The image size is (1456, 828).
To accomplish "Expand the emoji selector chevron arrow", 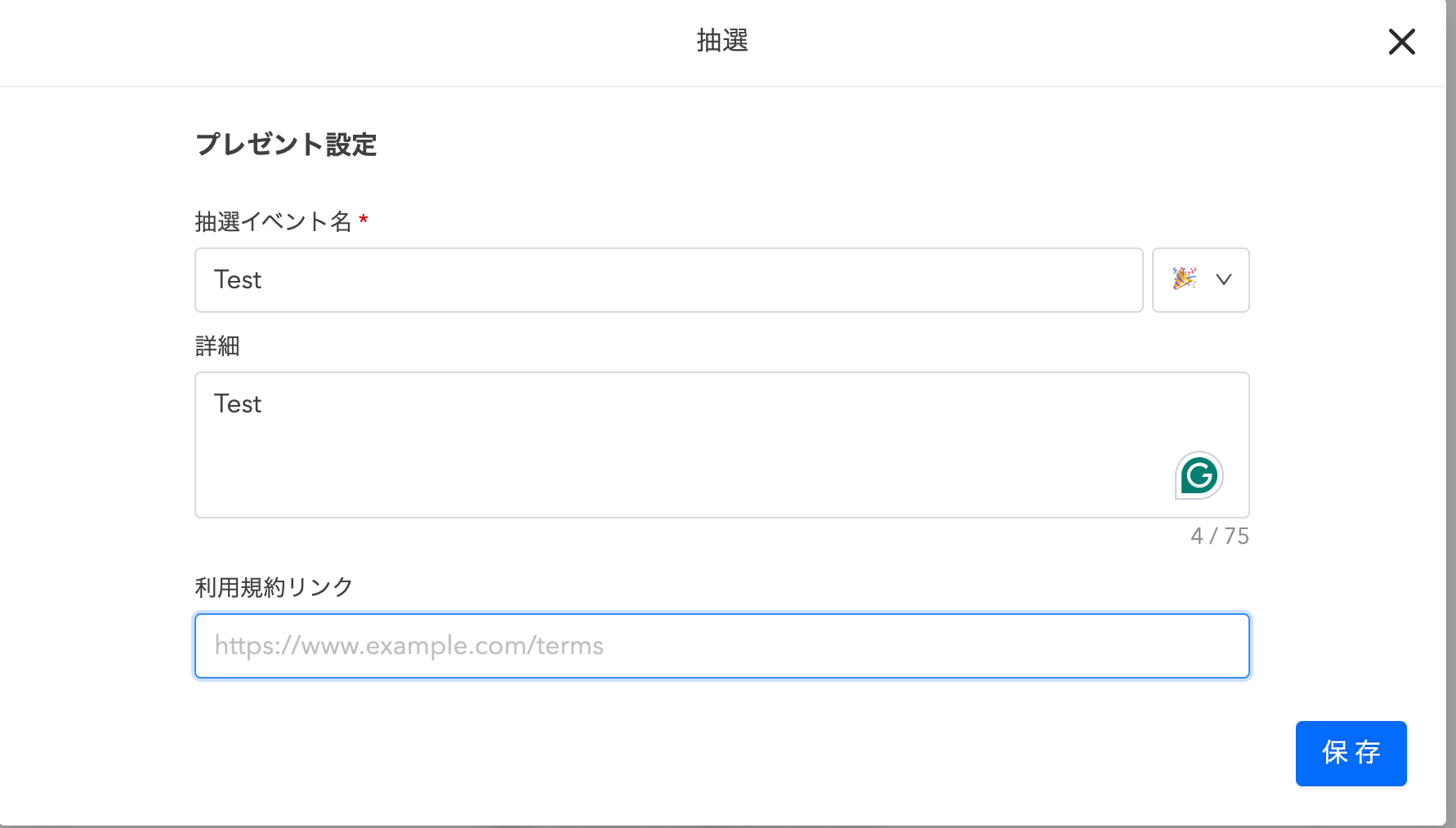I will (1223, 279).
